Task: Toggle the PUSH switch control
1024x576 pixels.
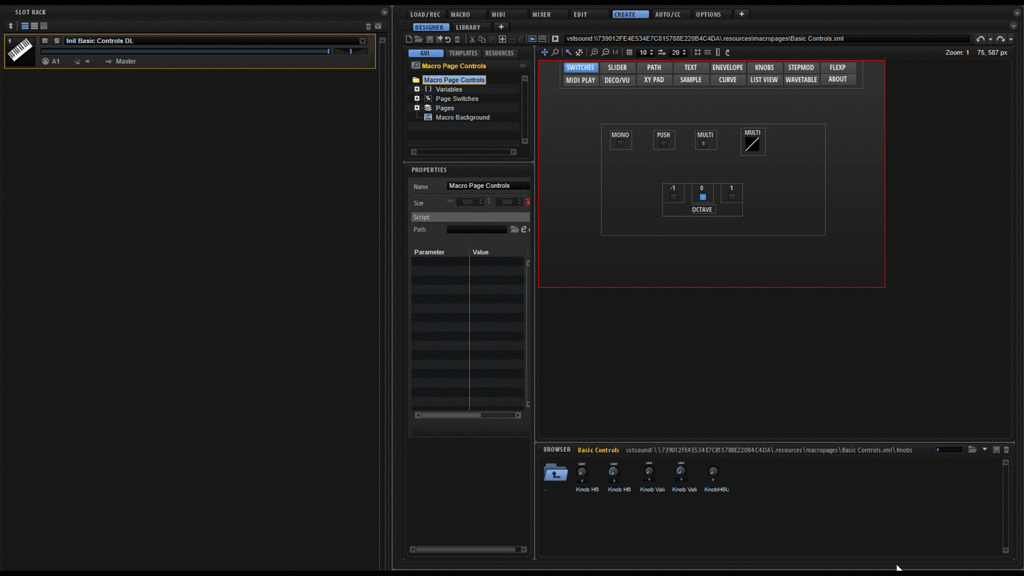Action: pyautogui.click(x=663, y=139)
